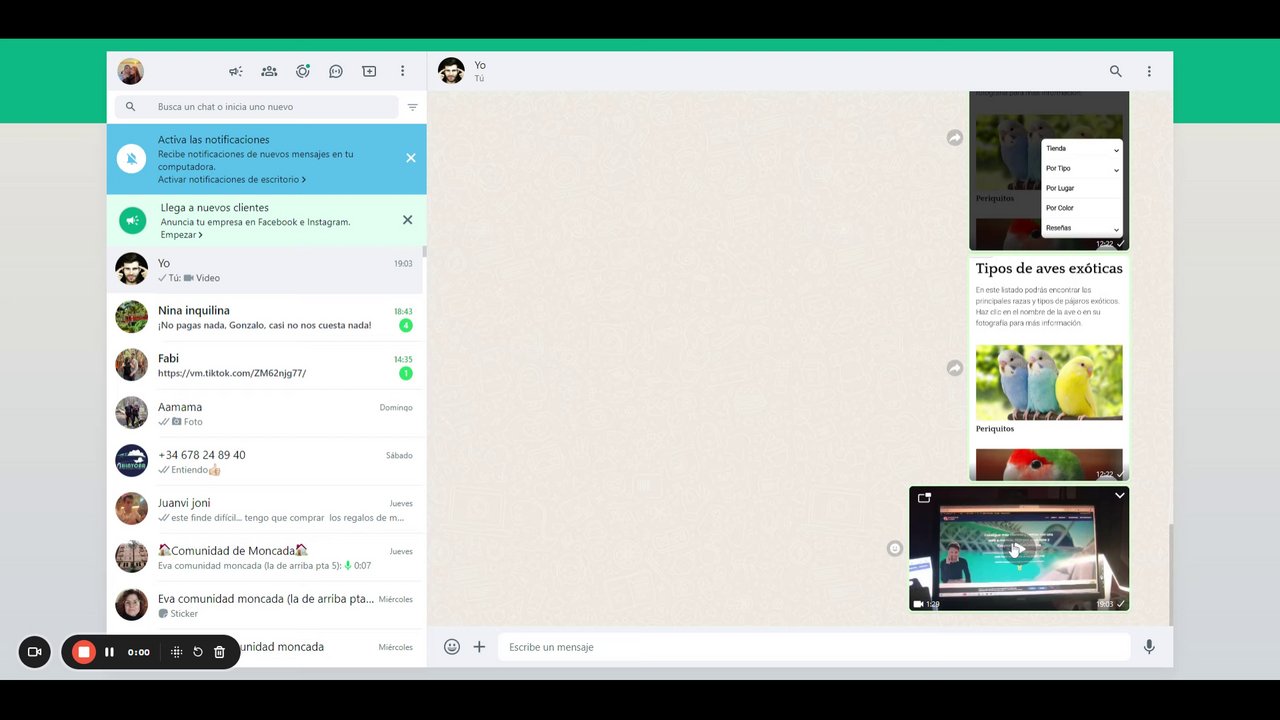Open the 'Nina inquilina' chat

(265, 318)
